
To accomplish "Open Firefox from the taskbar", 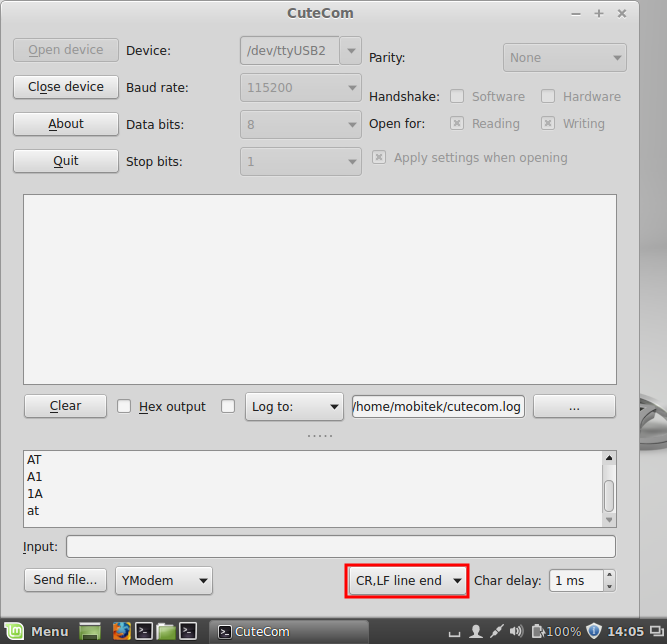I will pyautogui.click(x=122, y=631).
